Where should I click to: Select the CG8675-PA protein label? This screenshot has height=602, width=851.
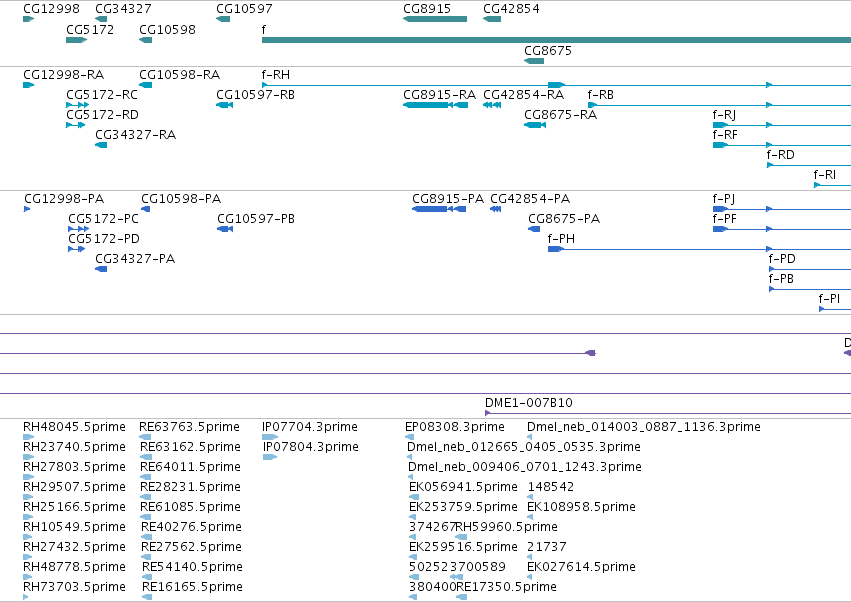(x=564, y=219)
